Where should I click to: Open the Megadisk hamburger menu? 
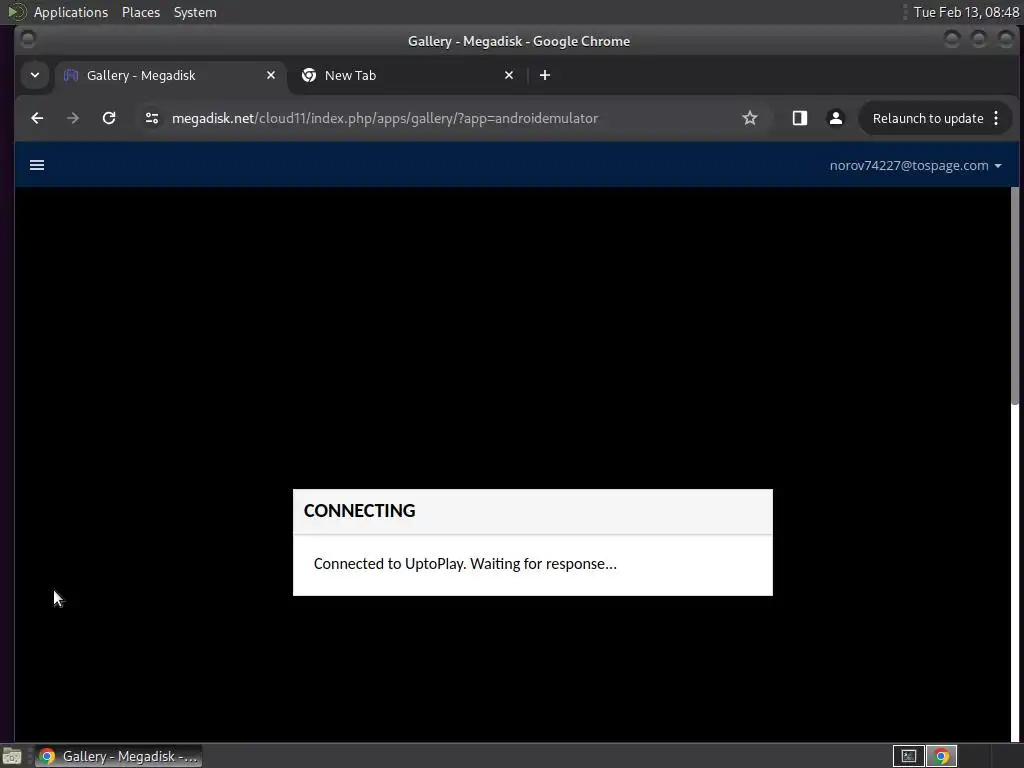[x=37, y=165]
